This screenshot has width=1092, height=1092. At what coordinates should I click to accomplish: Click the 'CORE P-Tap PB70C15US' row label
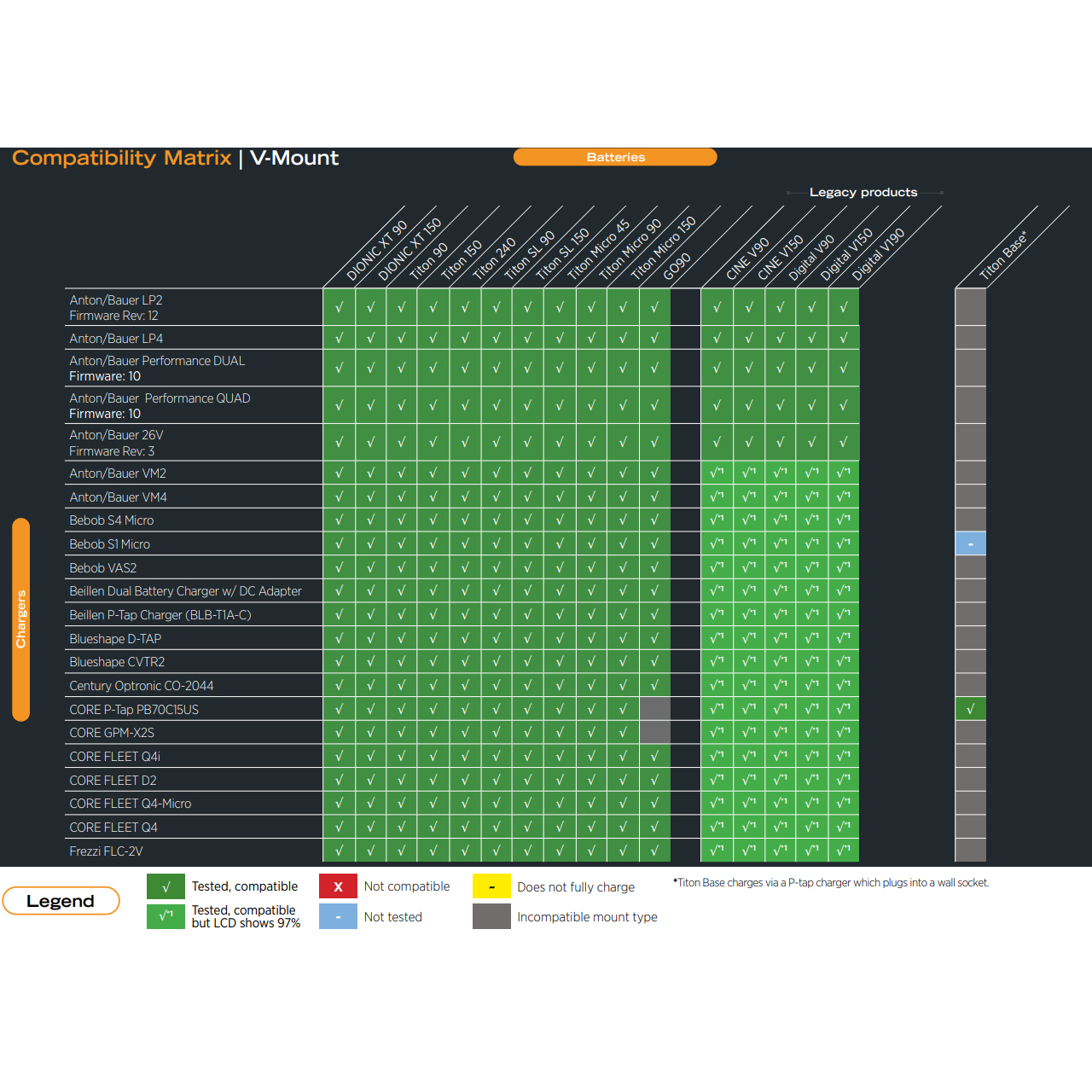pos(134,710)
